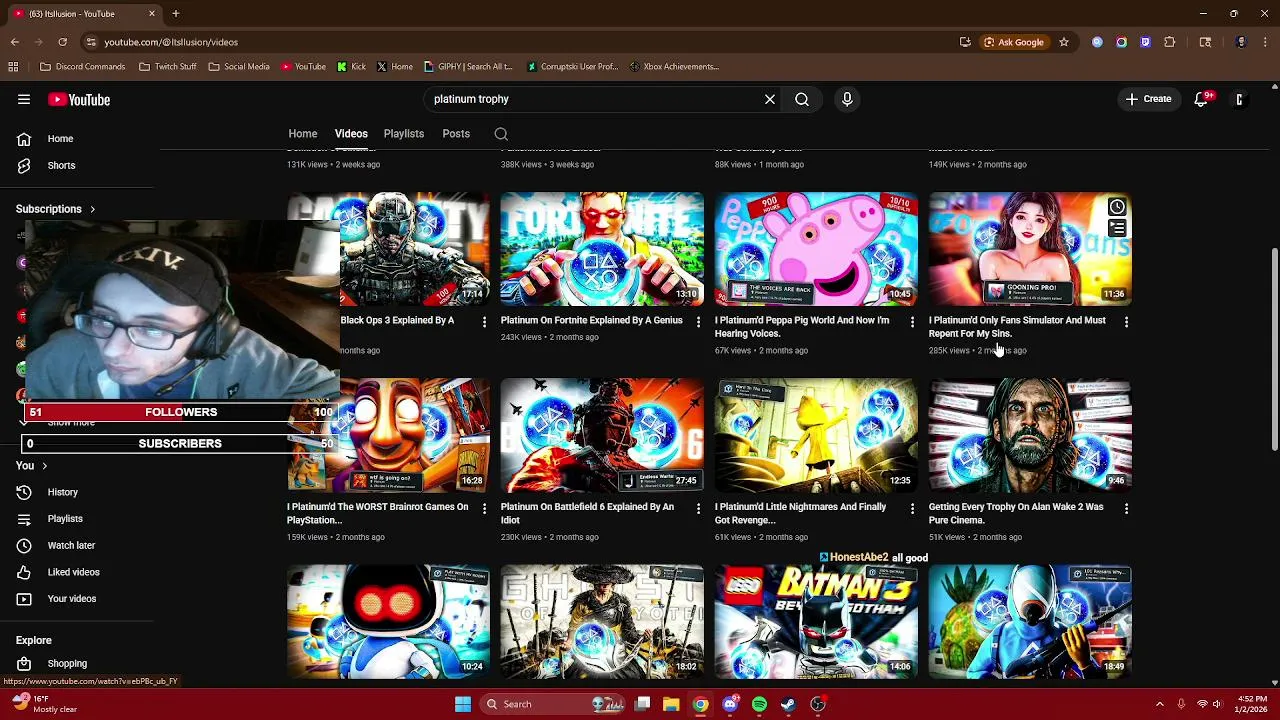1280x720 pixels.
Task: Click the address bar URL
Action: (x=171, y=42)
